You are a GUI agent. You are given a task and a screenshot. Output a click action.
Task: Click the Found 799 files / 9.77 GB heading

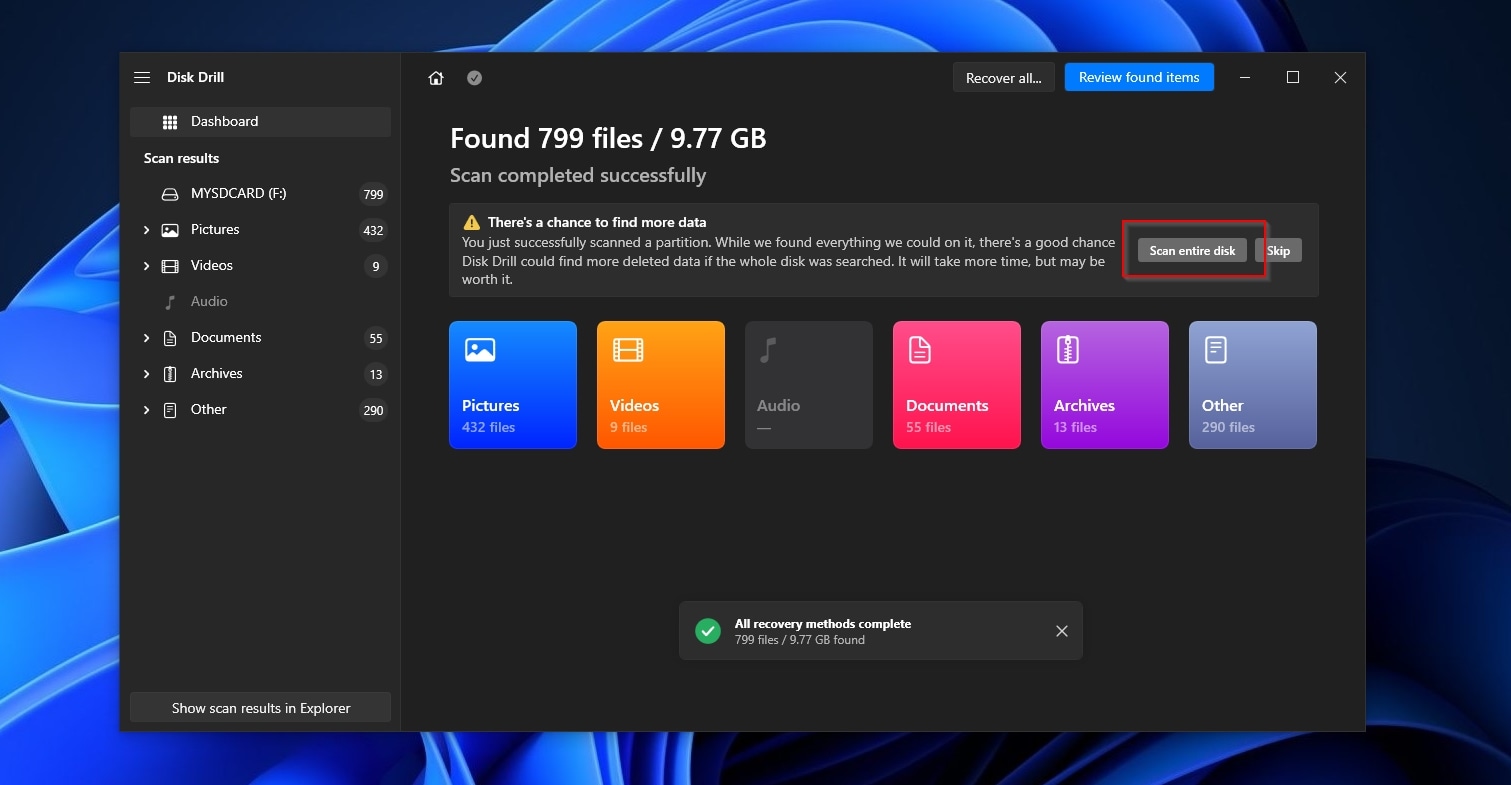click(x=608, y=138)
